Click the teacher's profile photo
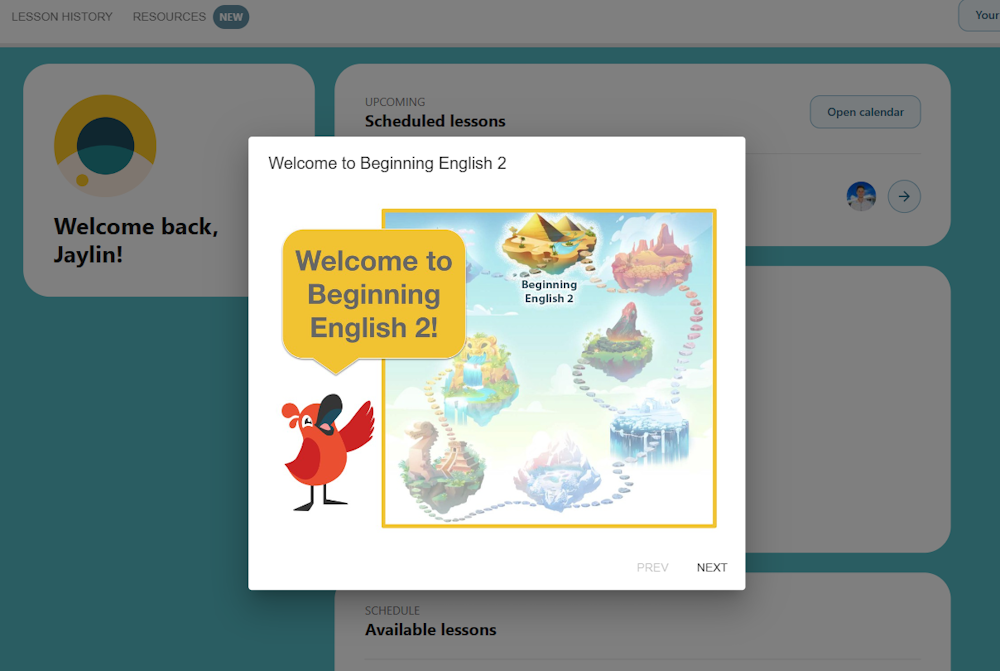Viewport: 1000px width, 671px height. click(x=861, y=197)
